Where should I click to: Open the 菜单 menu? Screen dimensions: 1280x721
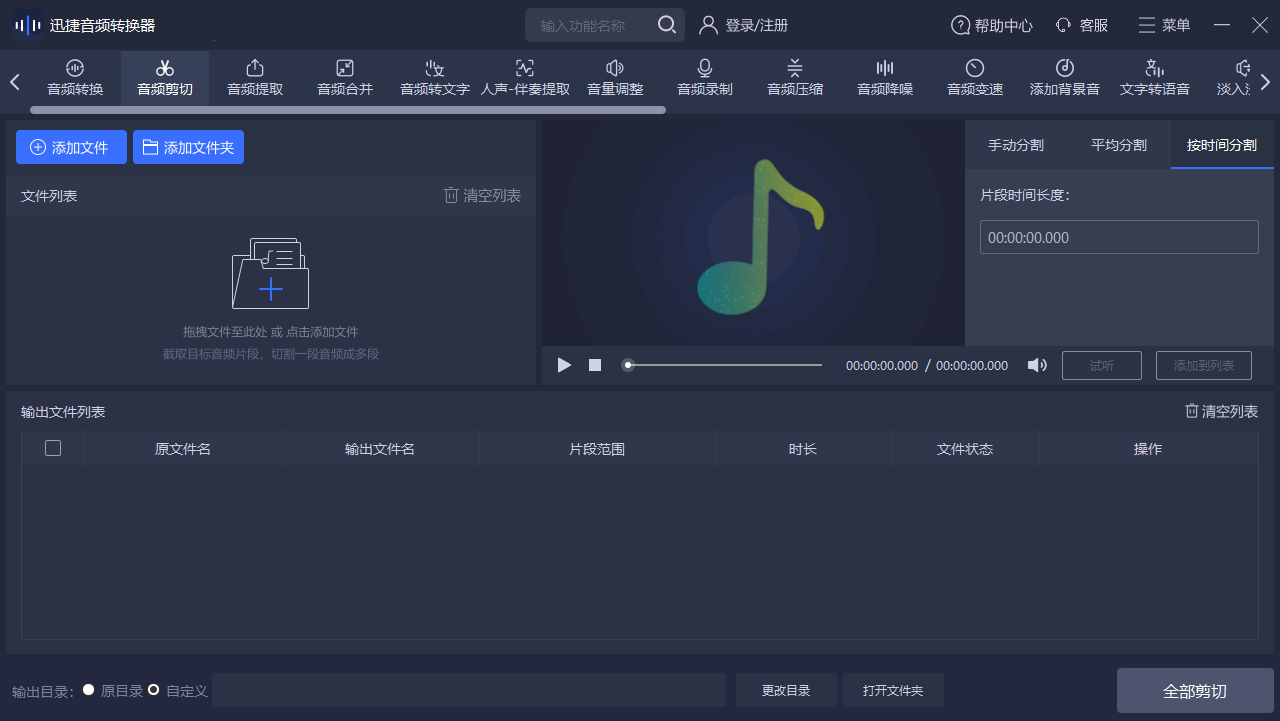[x=1163, y=25]
